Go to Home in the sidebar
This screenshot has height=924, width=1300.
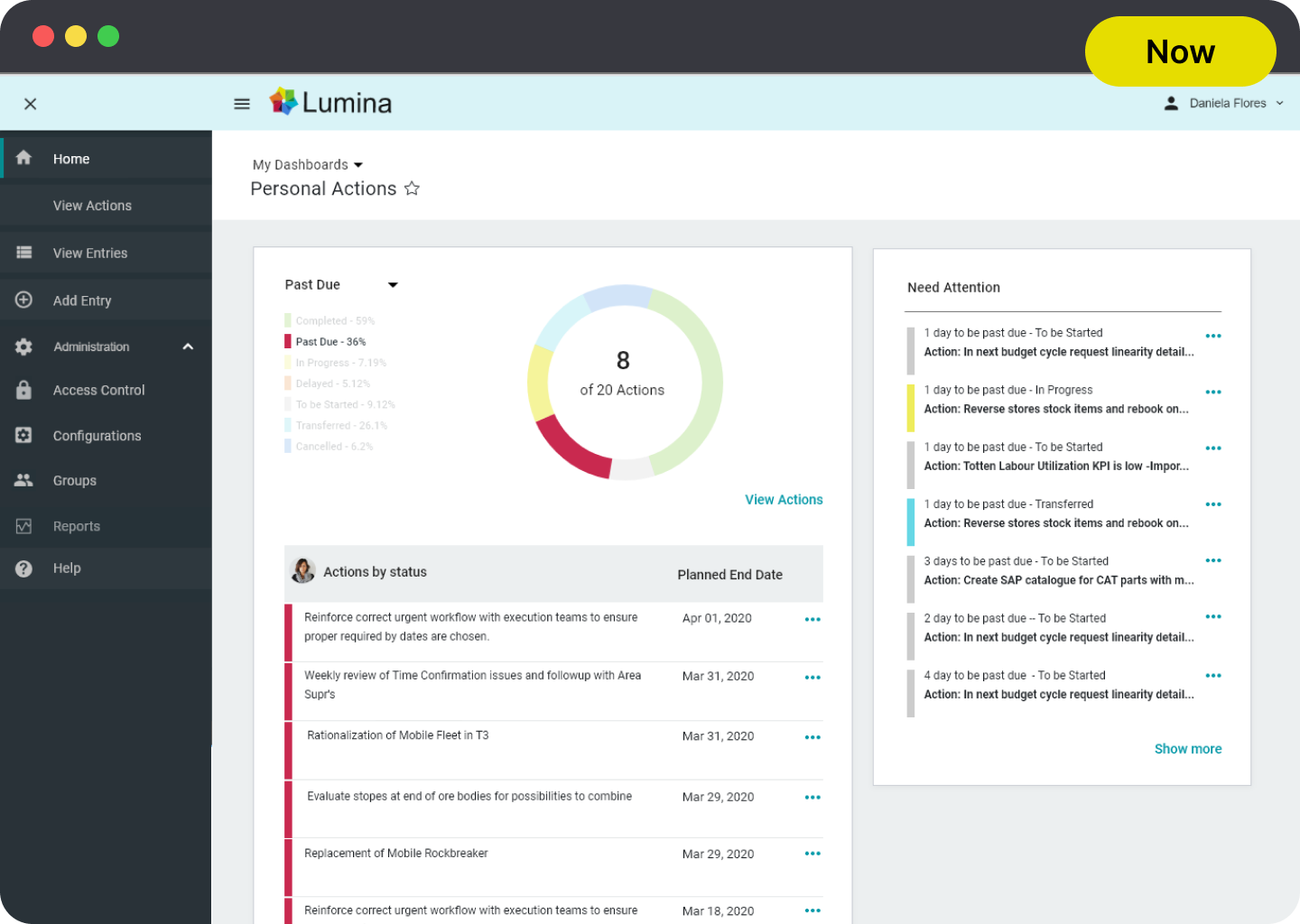click(x=106, y=159)
